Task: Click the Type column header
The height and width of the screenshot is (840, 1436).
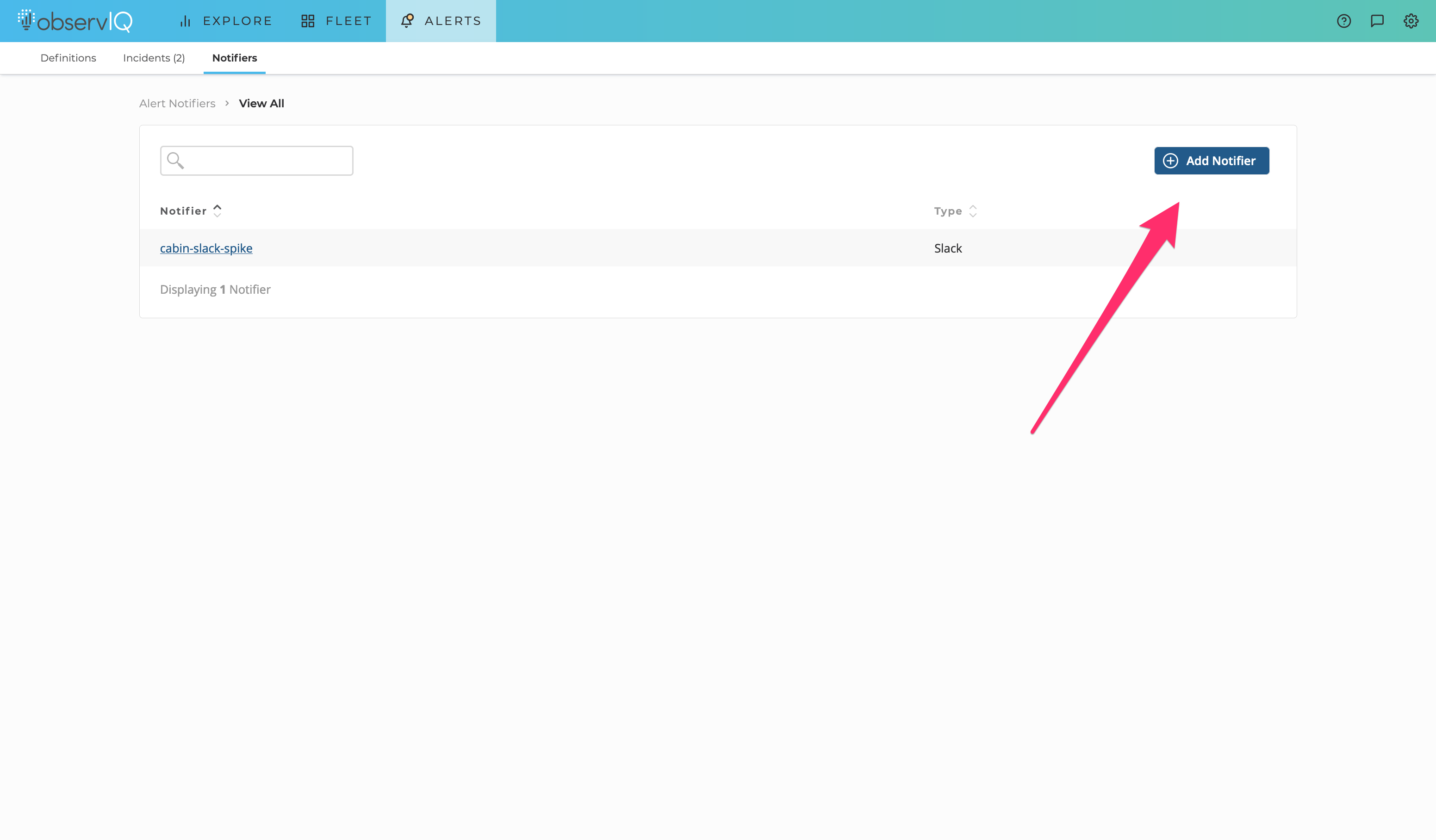Action: click(948, 211)
